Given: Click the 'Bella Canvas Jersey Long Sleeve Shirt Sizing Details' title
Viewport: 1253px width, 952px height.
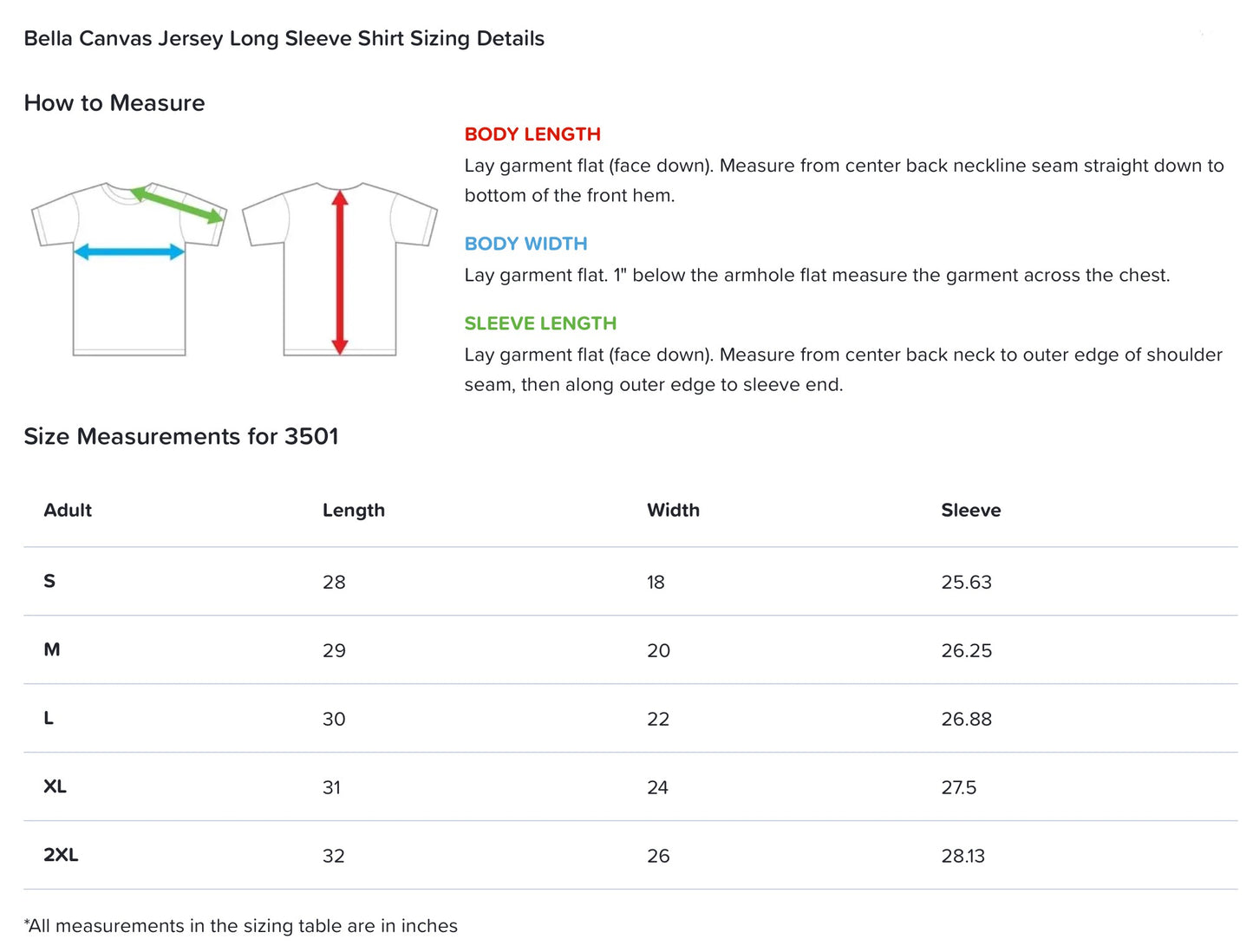Looking at the screenshot, I should (x=284, y=39).
